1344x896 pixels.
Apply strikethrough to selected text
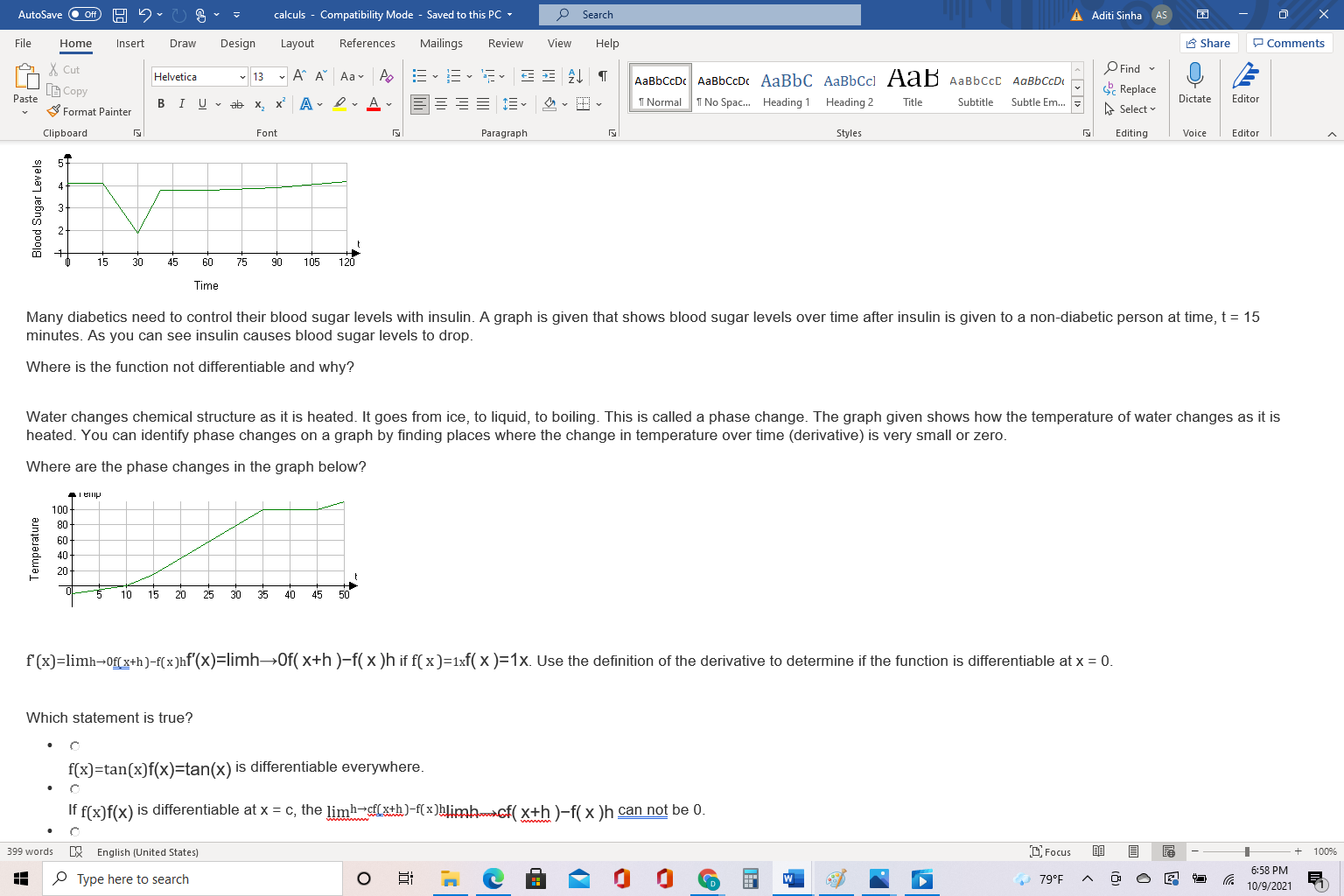pyautogui.click(x=235, y=103)
